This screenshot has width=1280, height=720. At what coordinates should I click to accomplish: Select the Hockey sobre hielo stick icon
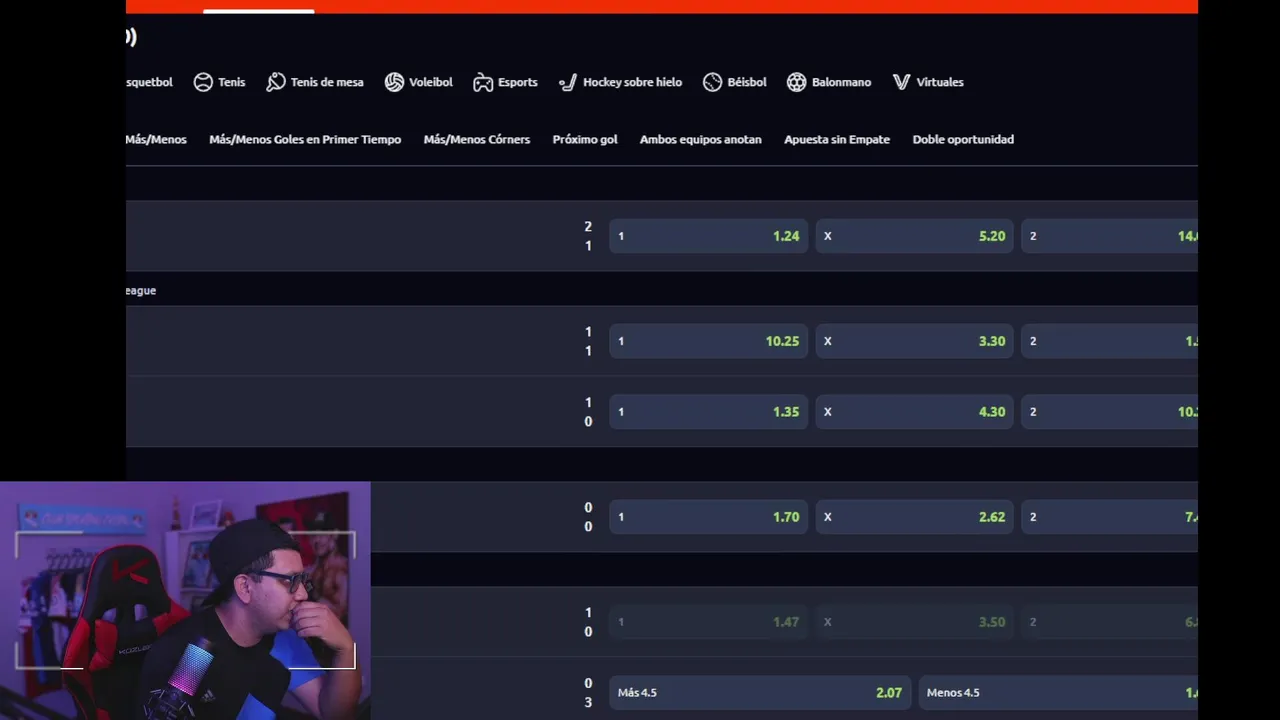tap(568, 82)
